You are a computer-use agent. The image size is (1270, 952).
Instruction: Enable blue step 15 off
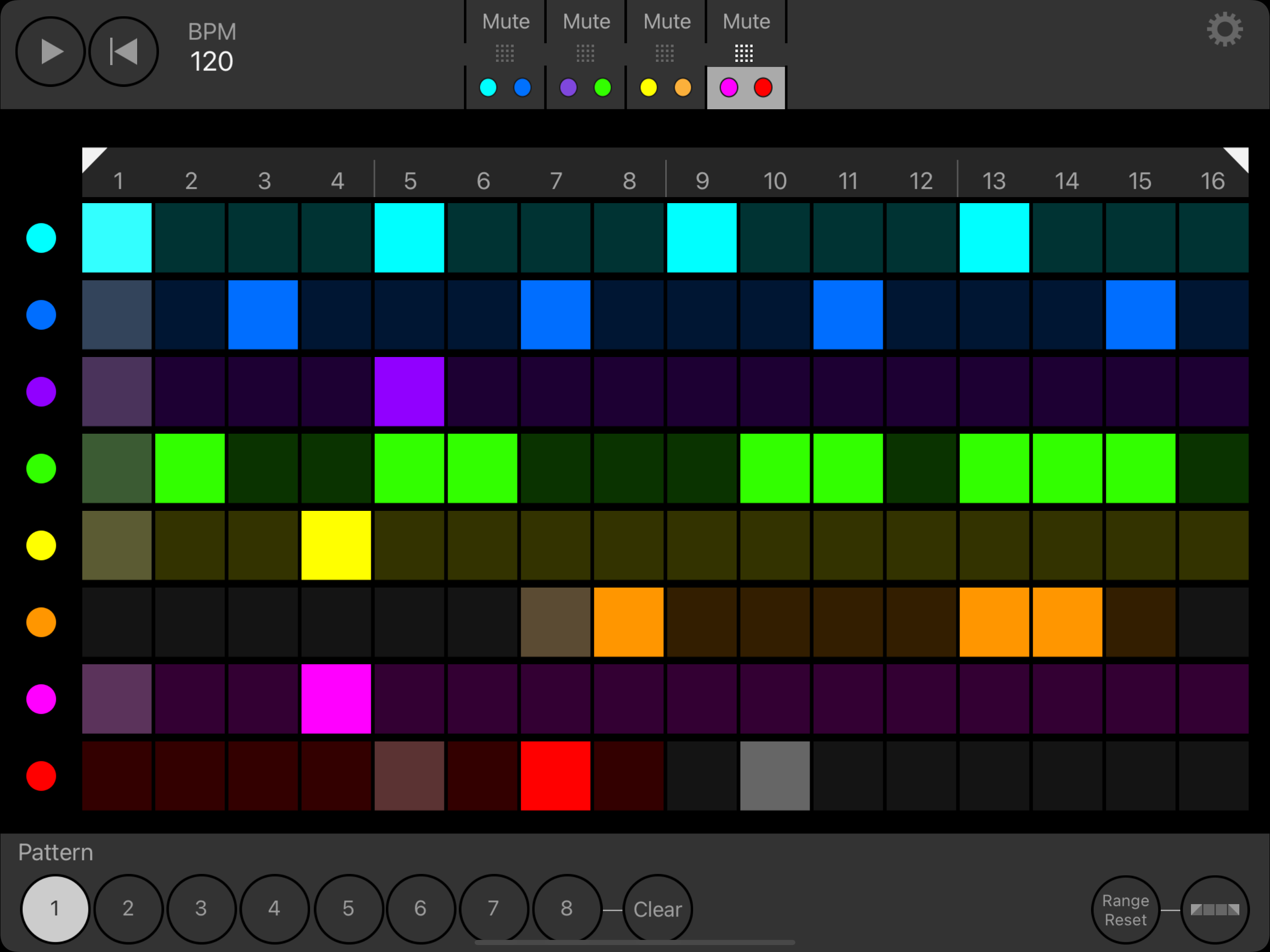point(1141,315)
